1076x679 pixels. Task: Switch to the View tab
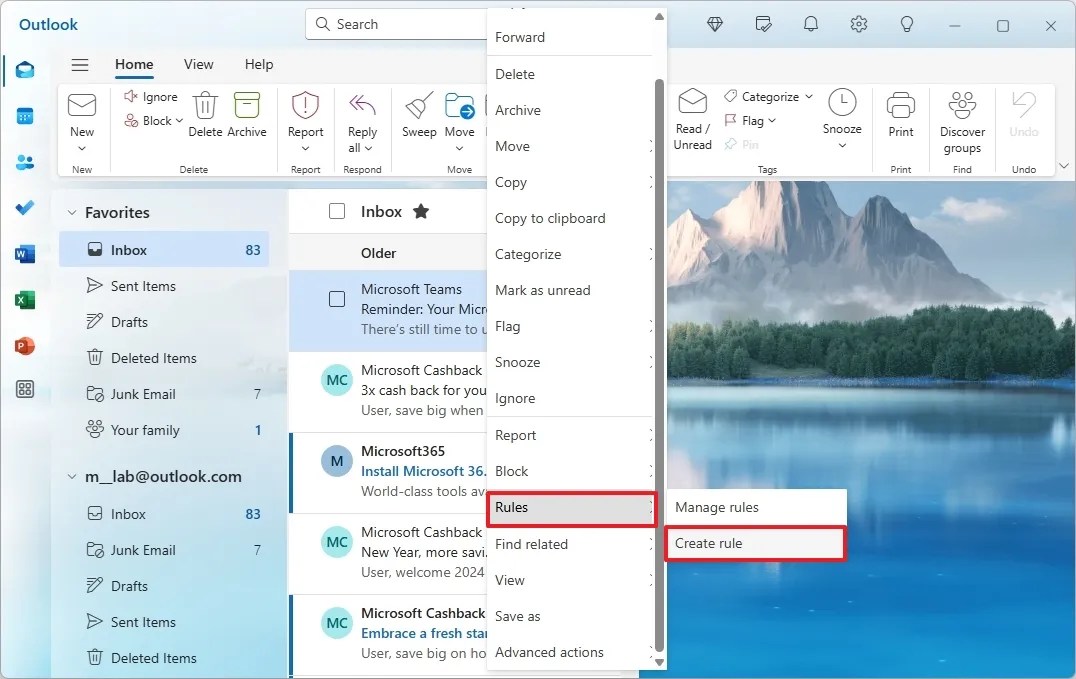(x=198, y=64)
